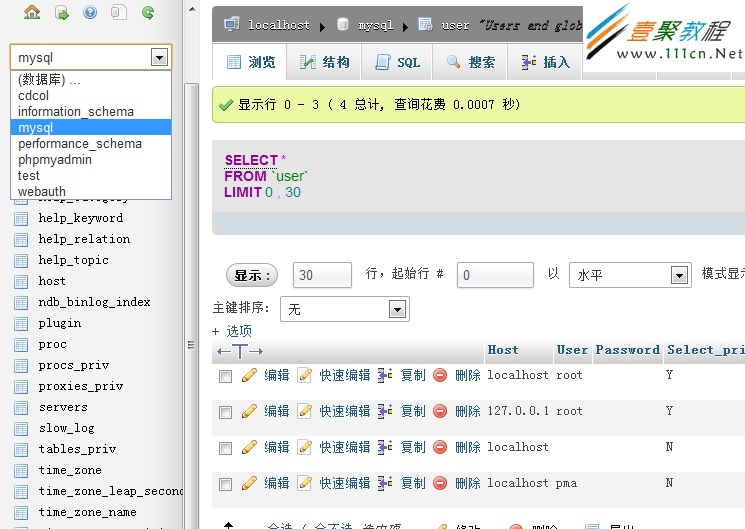
Task: Select cdcol from the database list
Action: click(x=91, y=96)
